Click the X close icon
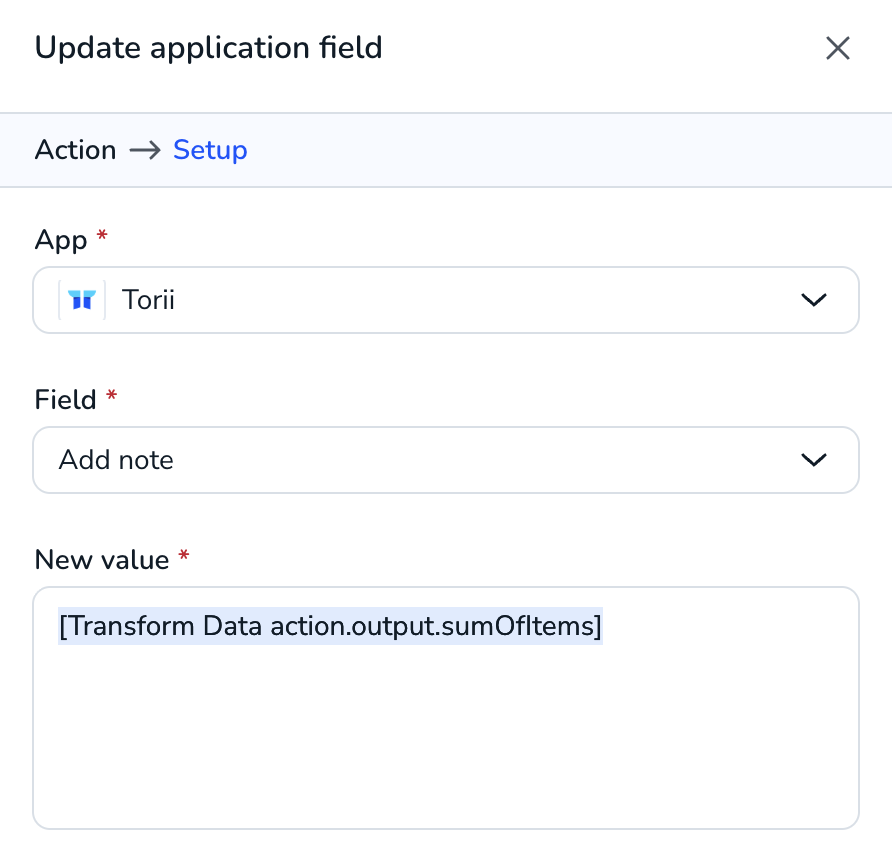 click(837, 47)
